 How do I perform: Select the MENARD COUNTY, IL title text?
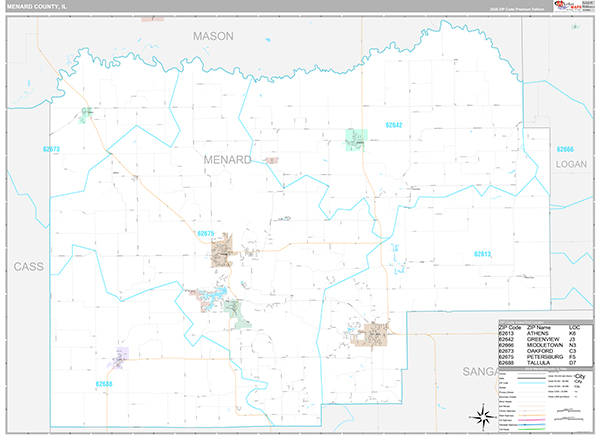(x=37, y=7)
